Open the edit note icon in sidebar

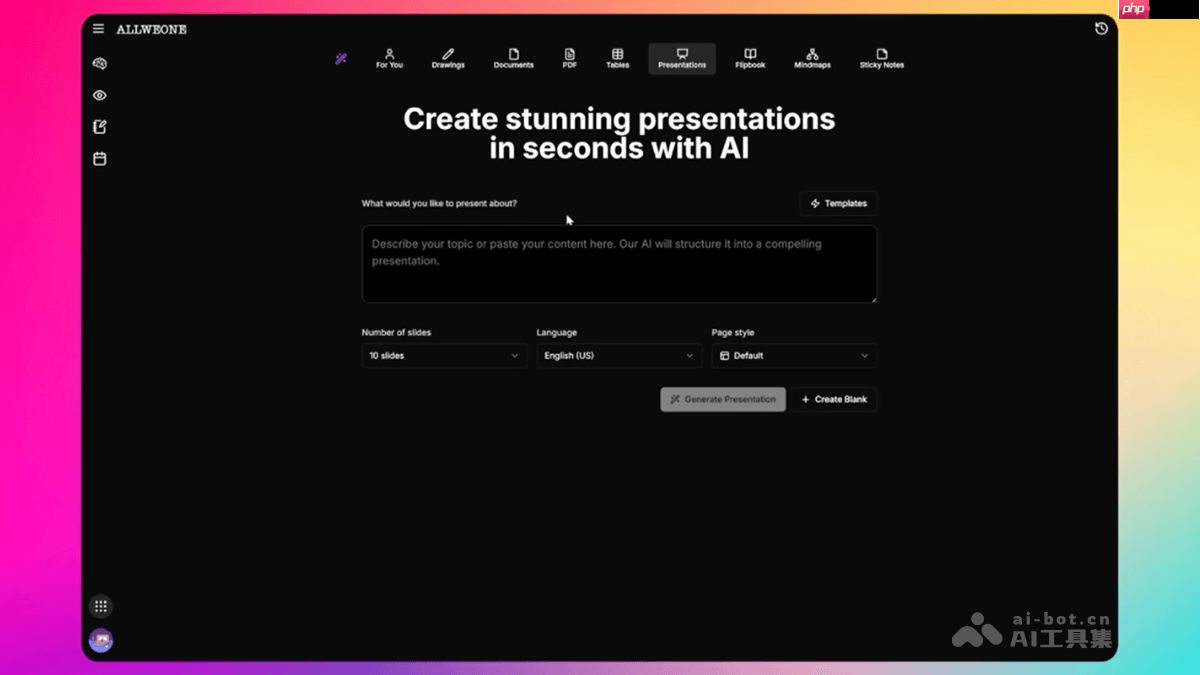pos(100,127)
